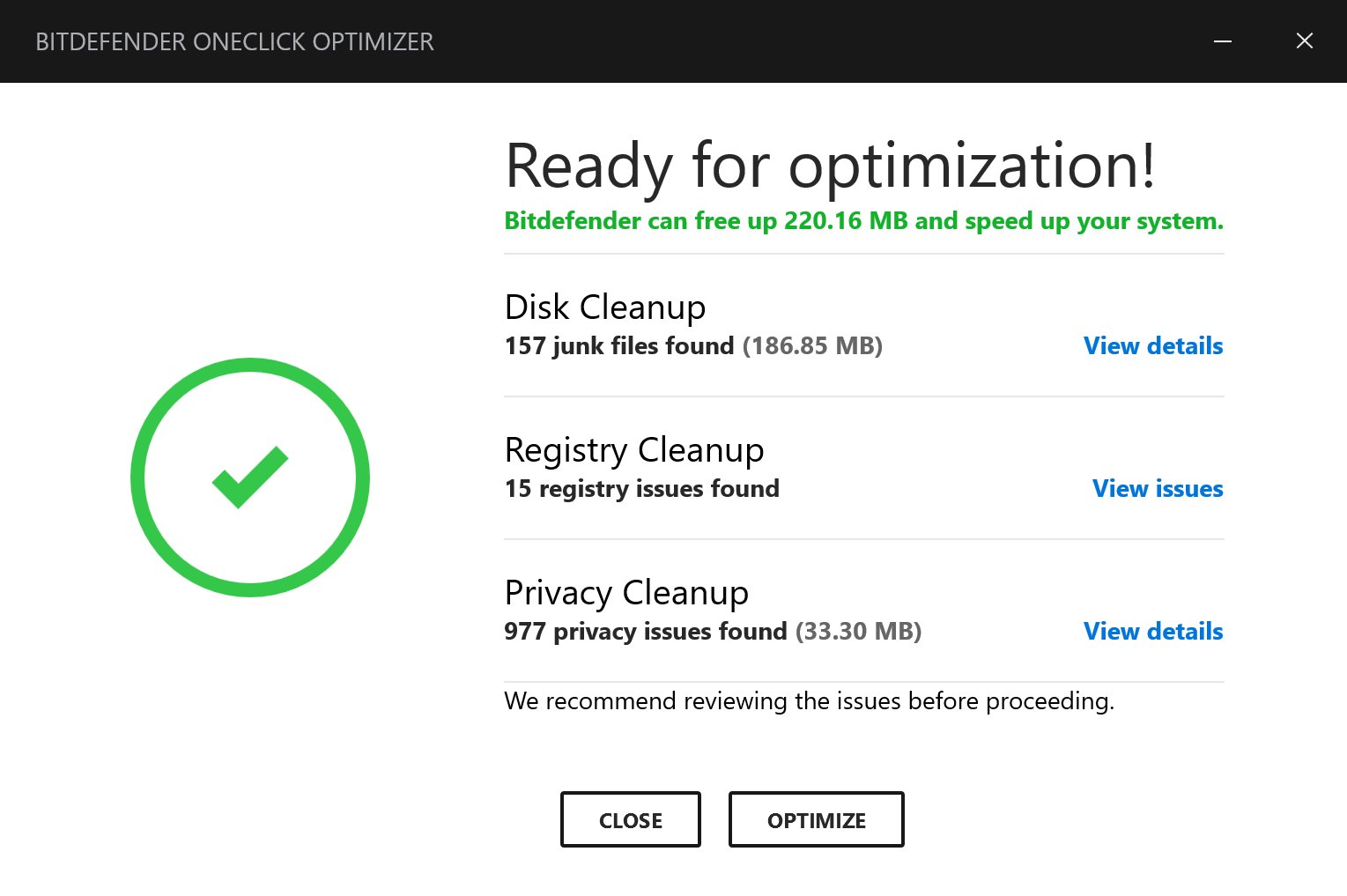This screenshot has height=896, width=1347.
Task: Click '15 registry issues found' text
Action: [642, 488]
